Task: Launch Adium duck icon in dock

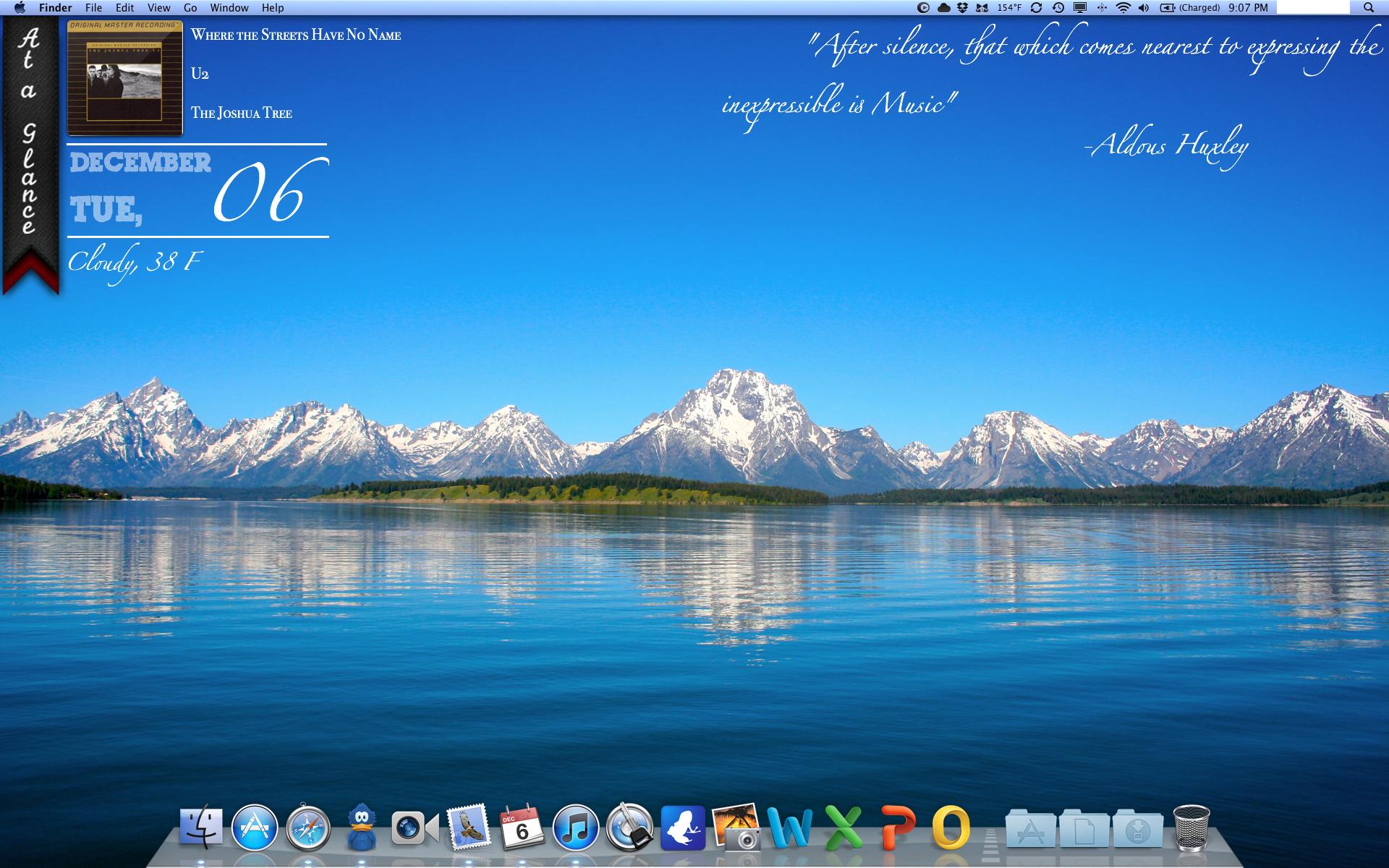Action: point(361,827)
